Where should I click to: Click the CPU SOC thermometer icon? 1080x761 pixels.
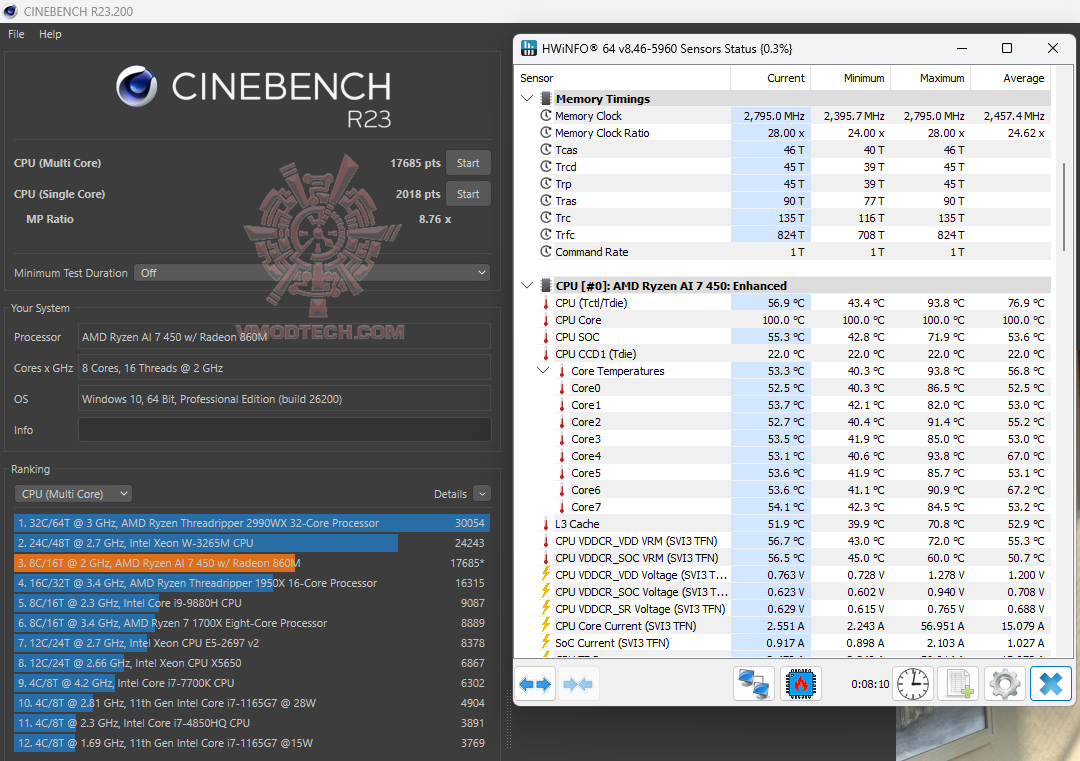546,337
